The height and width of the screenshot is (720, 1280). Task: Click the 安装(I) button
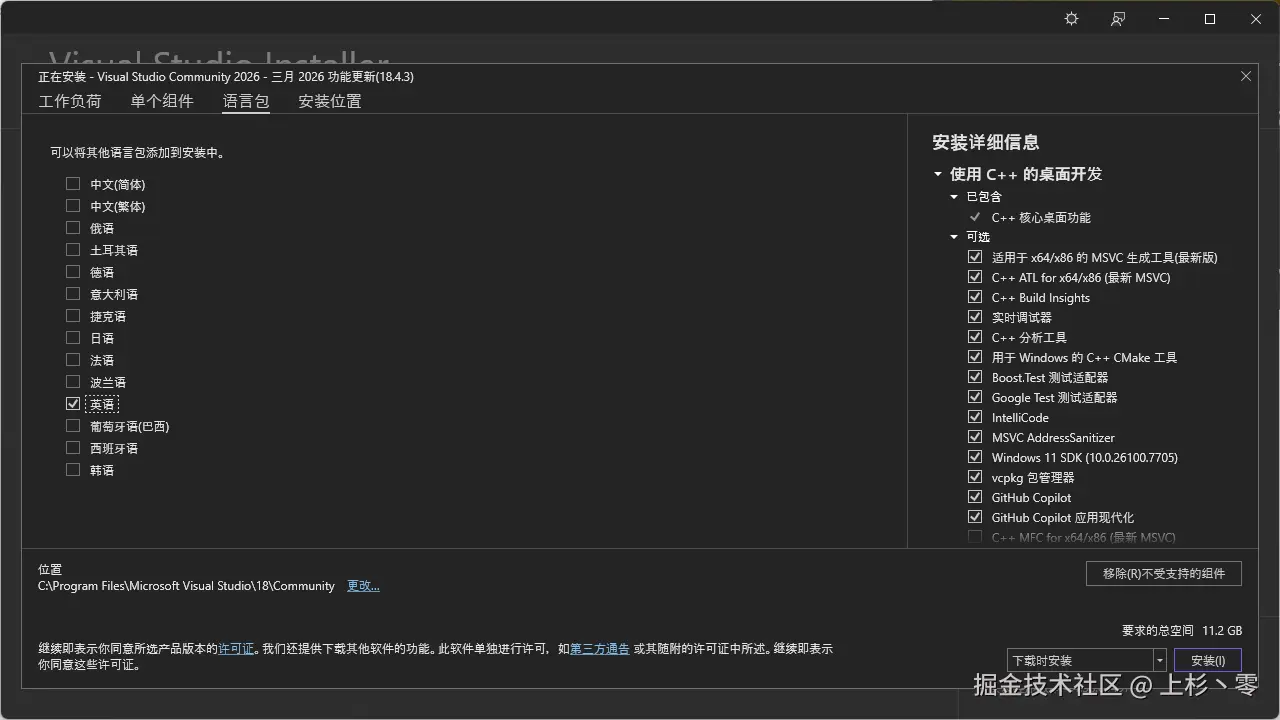click(x=1208, y=660)
